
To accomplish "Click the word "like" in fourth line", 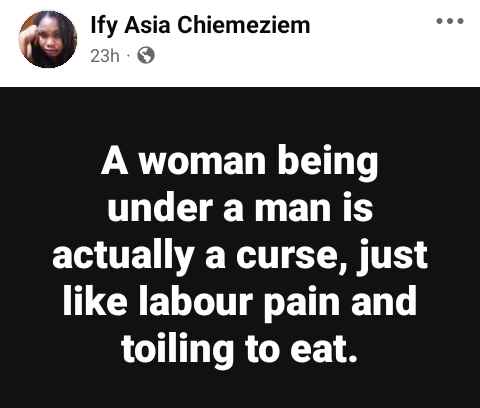I will (x=95, y=300).
